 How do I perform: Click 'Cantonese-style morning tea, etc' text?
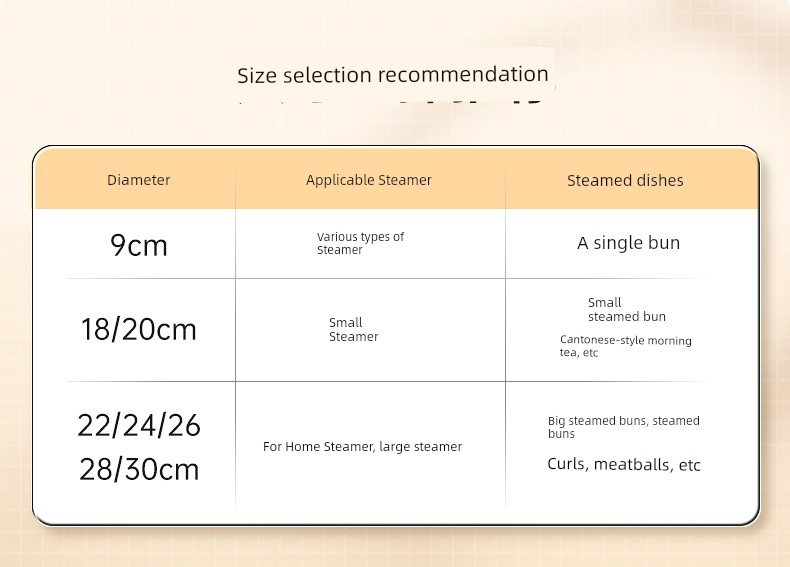tap(625, 346)
